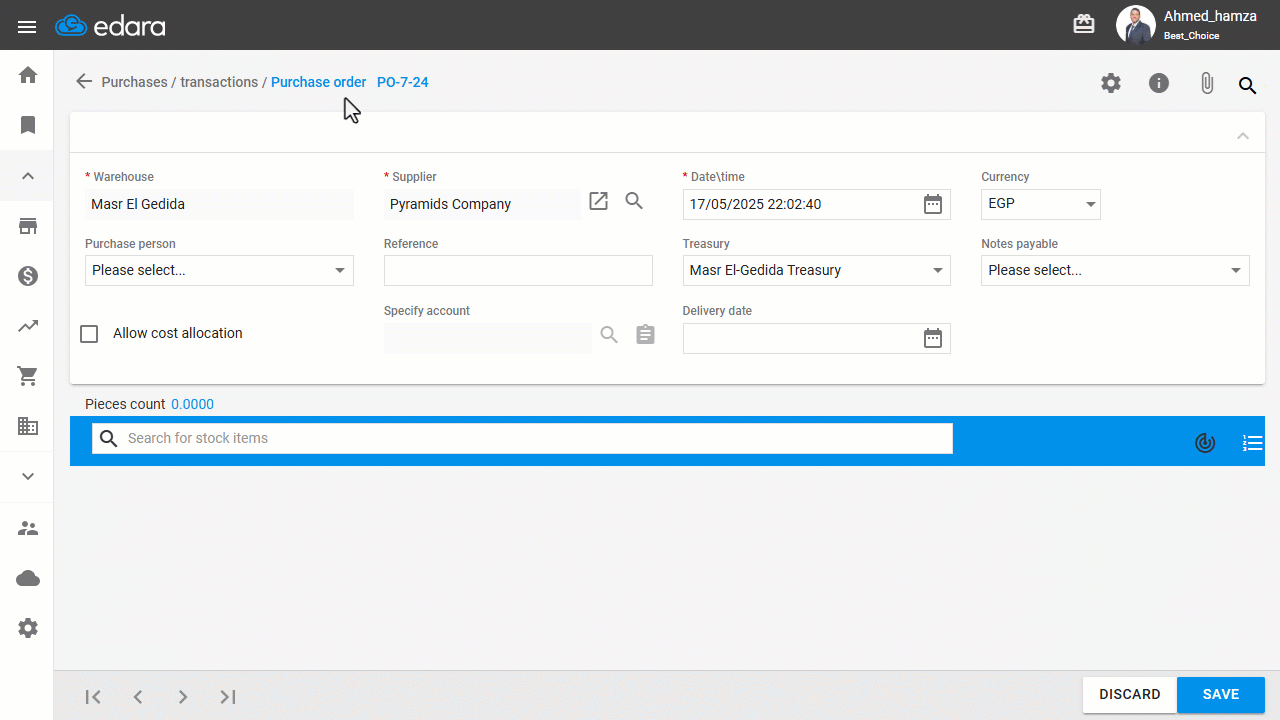Image resolution: width=1280 pixels, height=720 pixels.
Task: Open the Treasury dropdown
Action: [x=816, y=270]
